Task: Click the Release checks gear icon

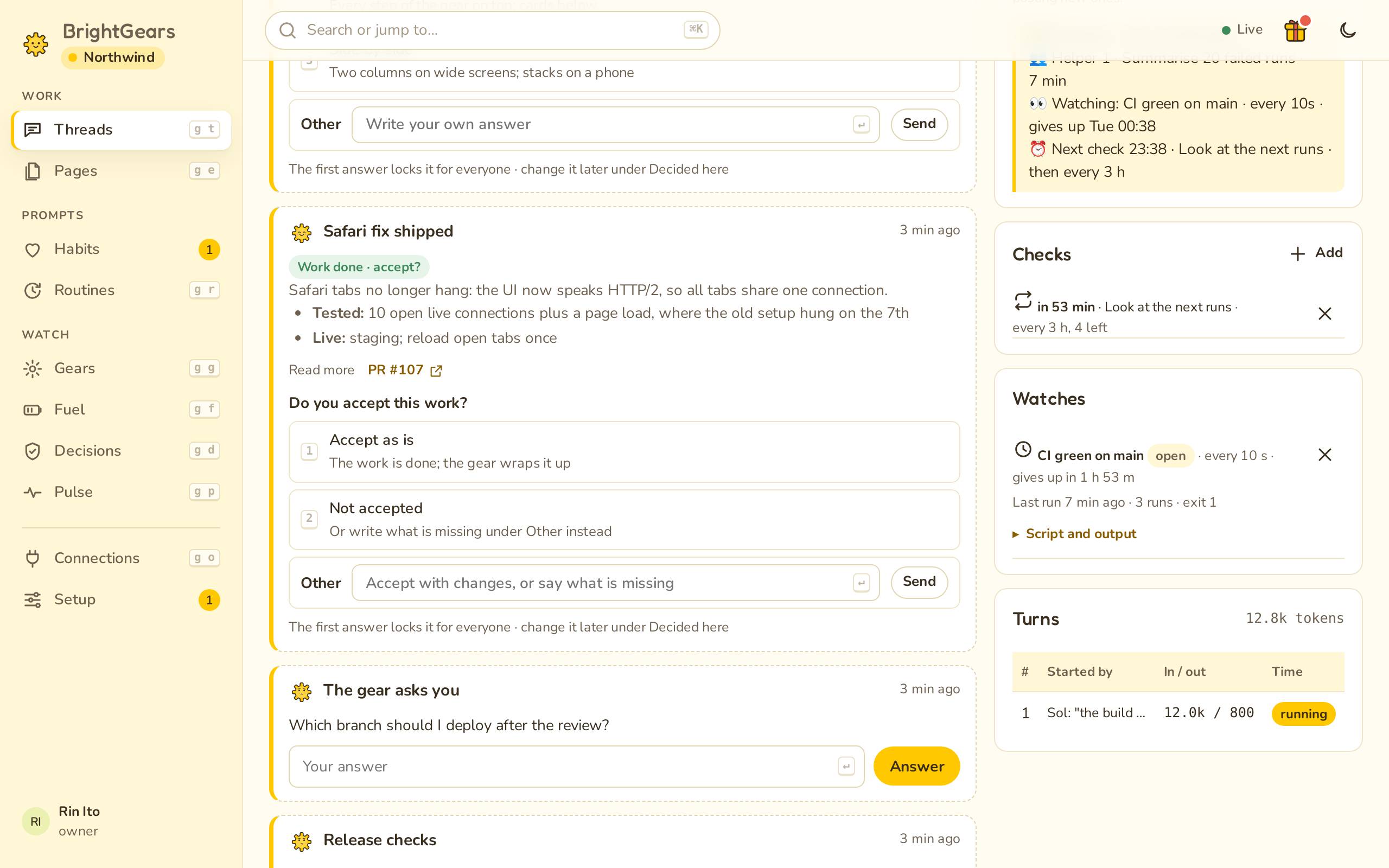Action: 301,841
